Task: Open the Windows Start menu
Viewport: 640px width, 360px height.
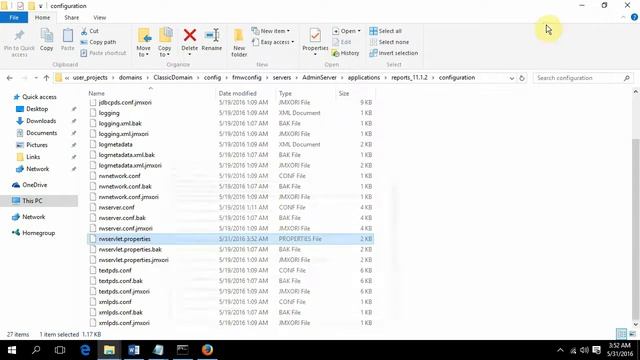Action: point(11,350)
